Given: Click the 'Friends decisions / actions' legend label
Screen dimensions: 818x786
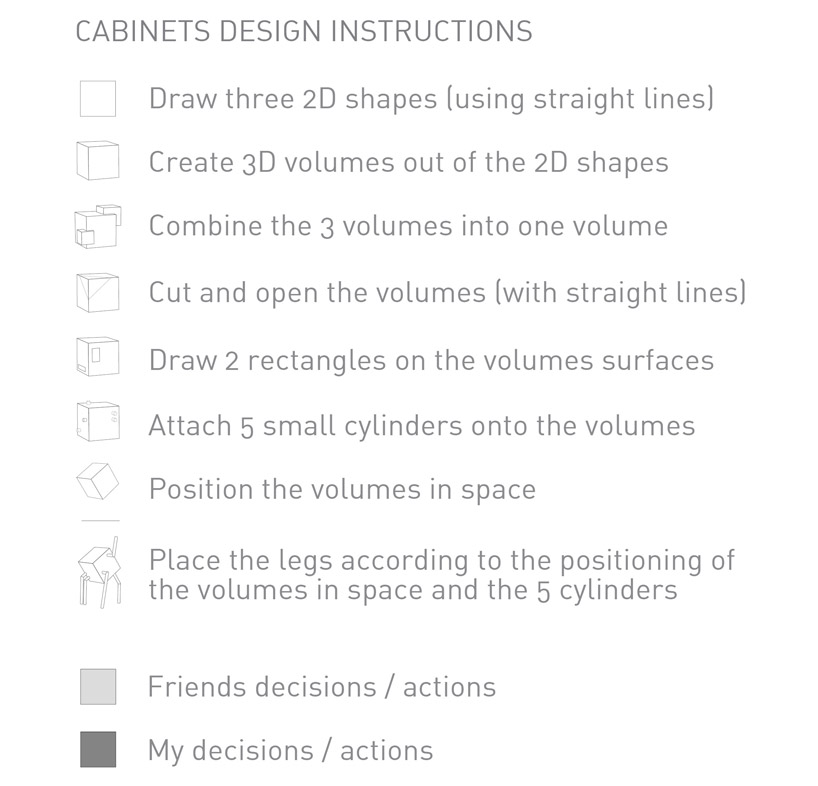Looking at the screenshot, I should (x=322, y=687).
